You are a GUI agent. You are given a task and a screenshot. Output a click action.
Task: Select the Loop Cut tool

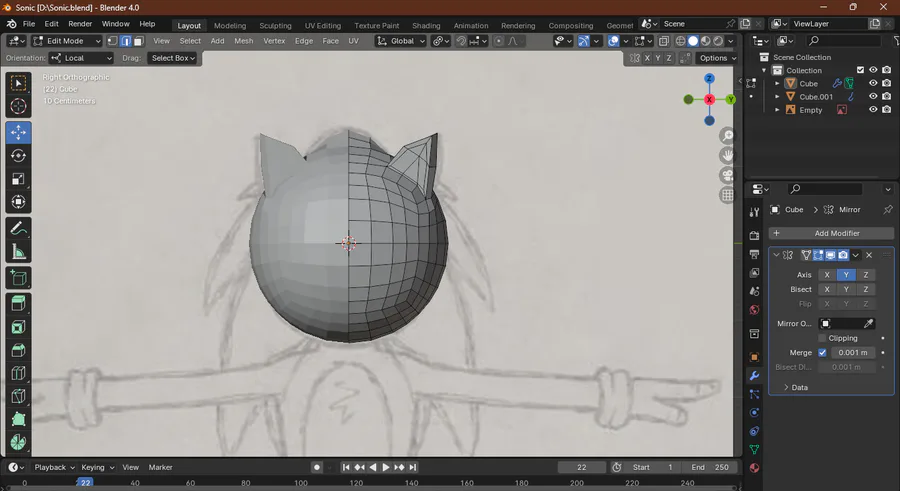[18, 373]
